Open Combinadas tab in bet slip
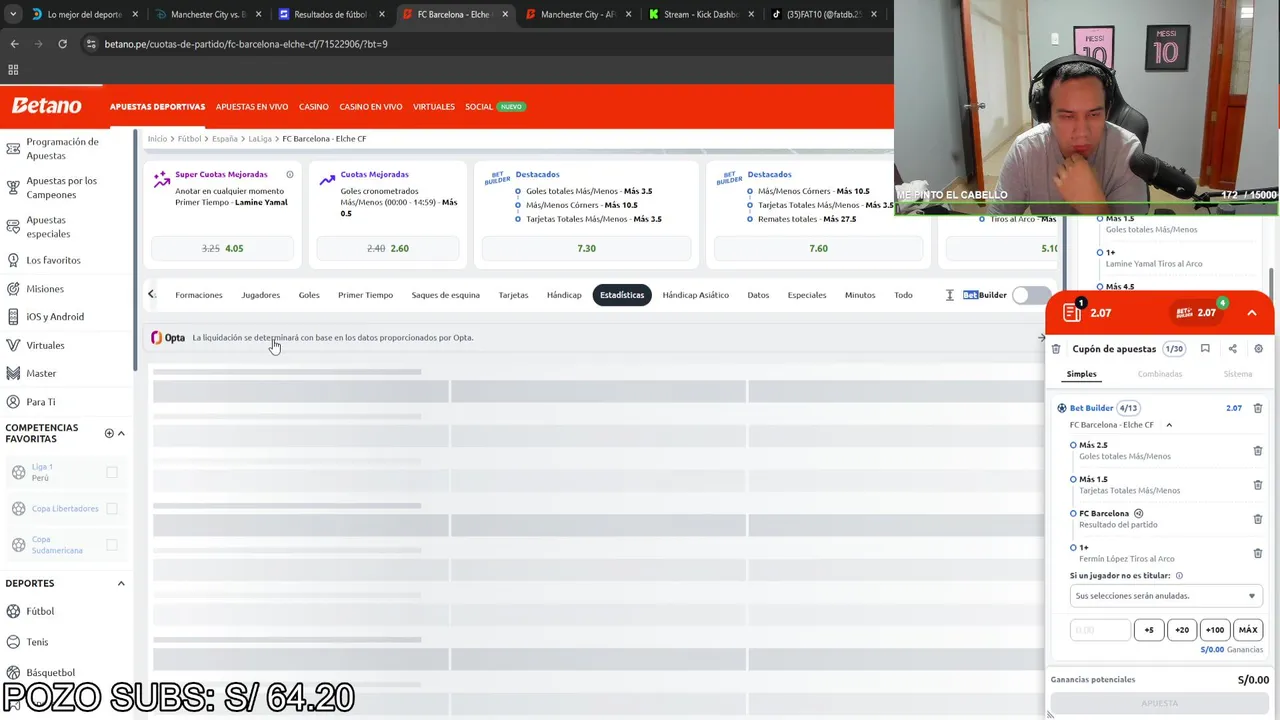Screen dimensions: 1280x720 point(1160,374)
